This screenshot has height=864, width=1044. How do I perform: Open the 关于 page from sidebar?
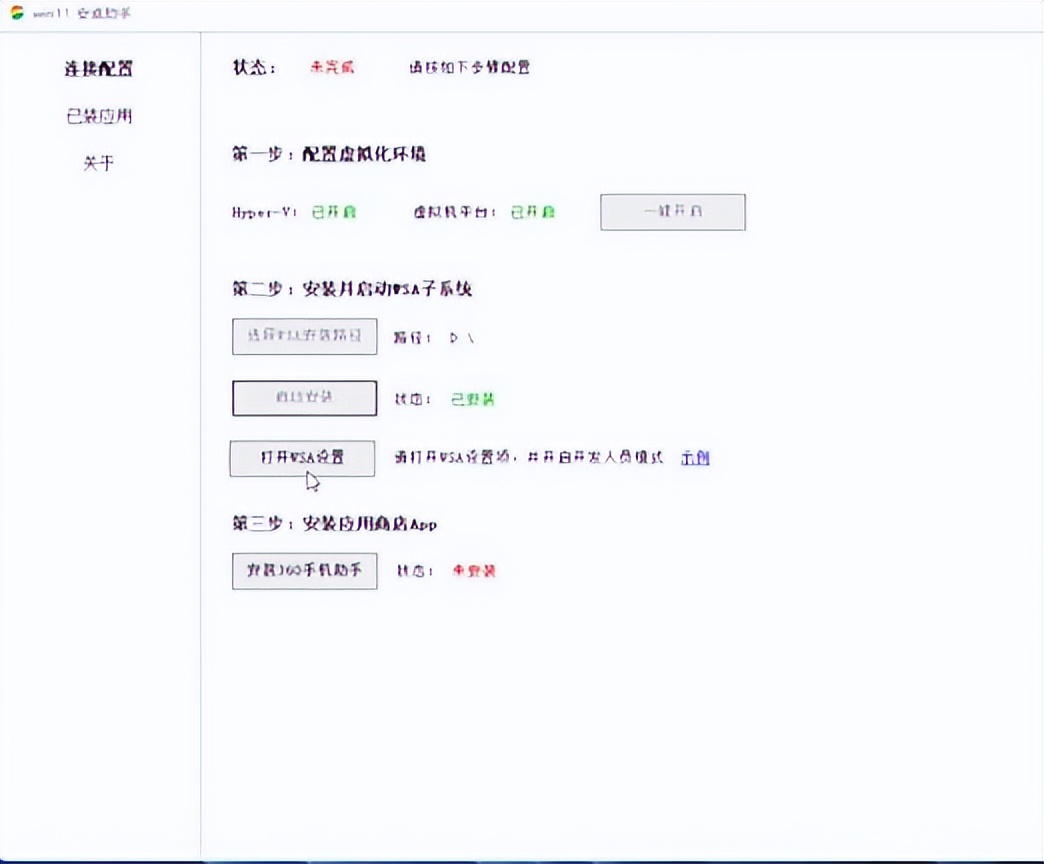[x=98, y=164]
